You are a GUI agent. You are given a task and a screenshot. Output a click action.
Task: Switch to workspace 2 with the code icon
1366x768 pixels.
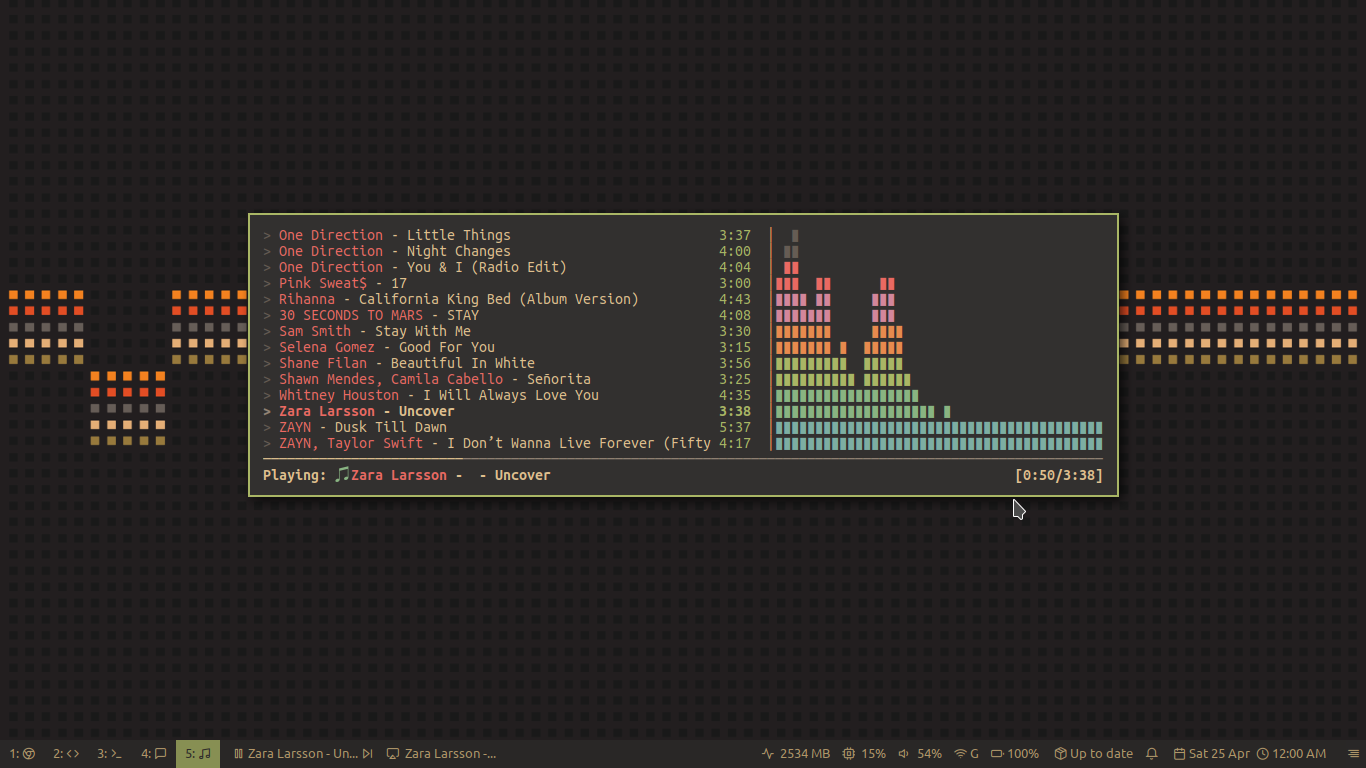tap(66, 753)
